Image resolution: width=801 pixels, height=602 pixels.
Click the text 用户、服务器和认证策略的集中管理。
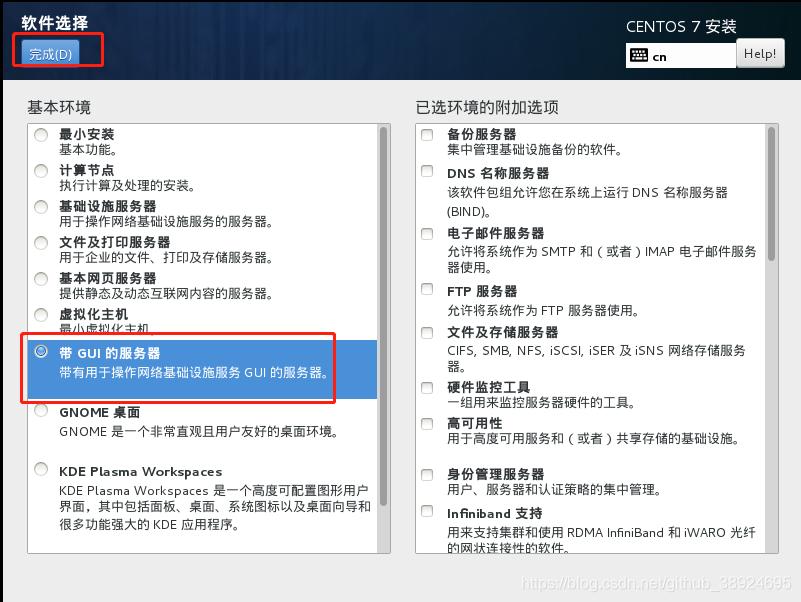555,490
